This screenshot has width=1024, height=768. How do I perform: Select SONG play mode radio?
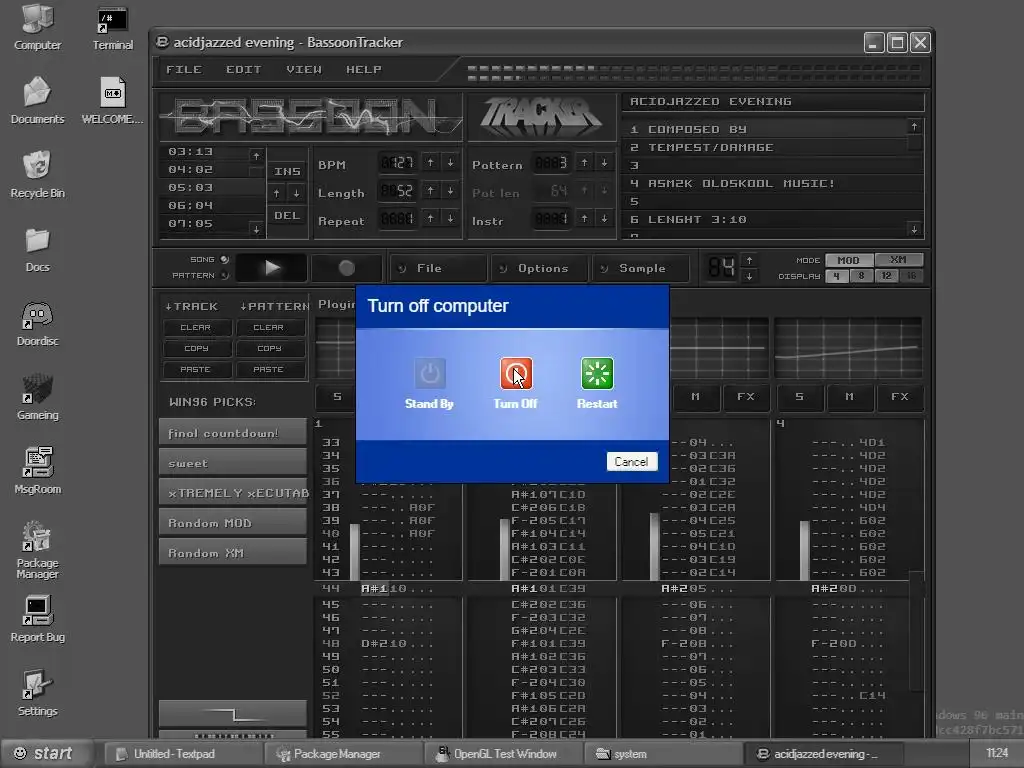tap(225, 259)
